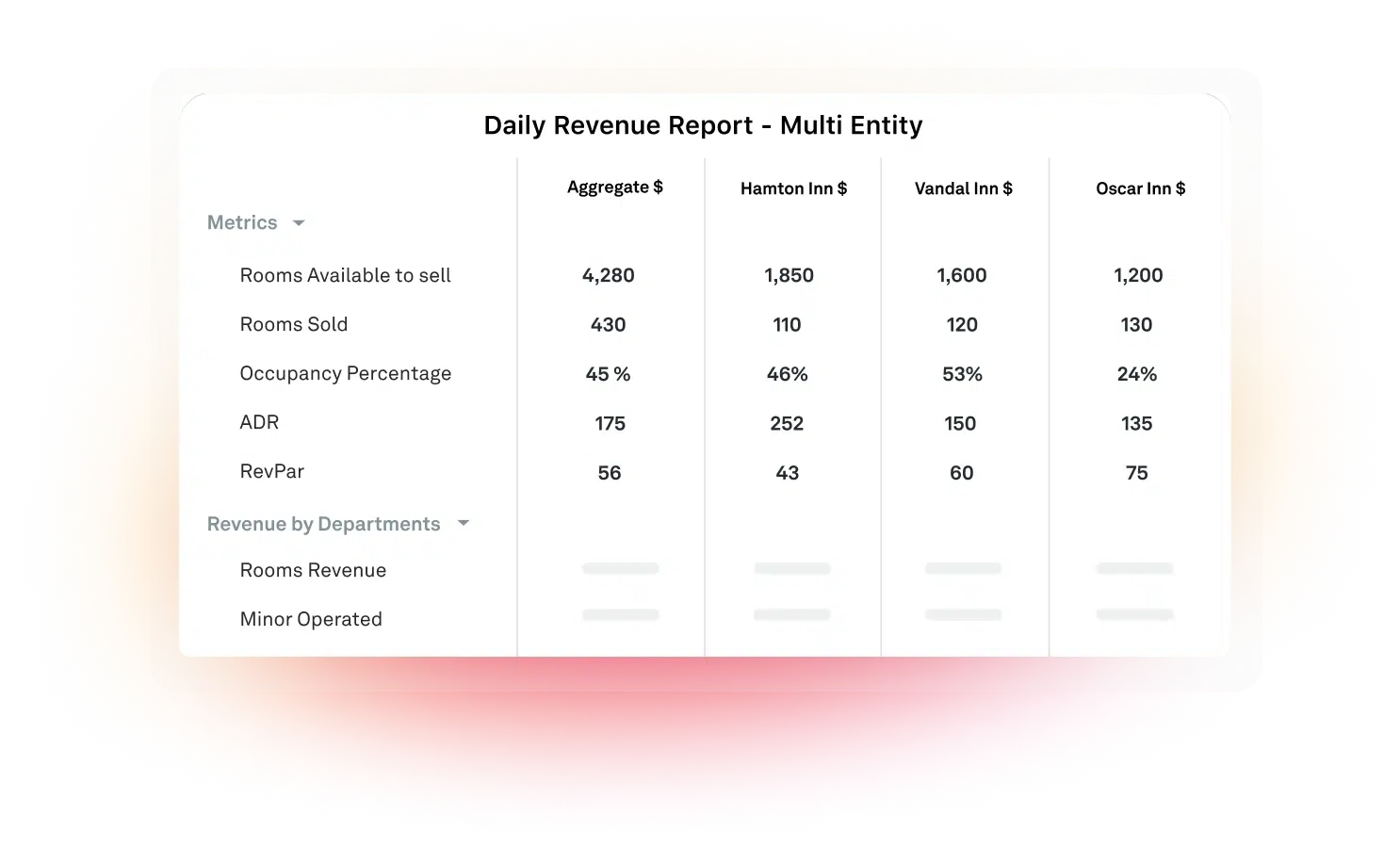Click the Daily Revenue Report title

(x=703, y=124)
